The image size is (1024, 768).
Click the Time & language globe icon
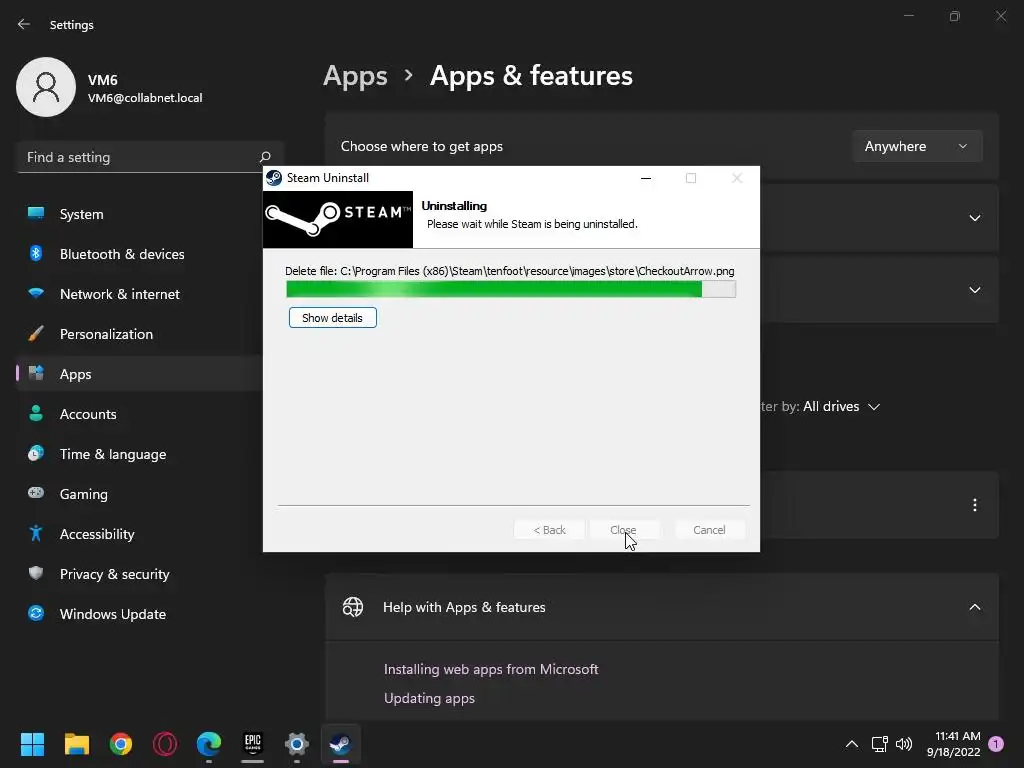[x=36, y=453]
